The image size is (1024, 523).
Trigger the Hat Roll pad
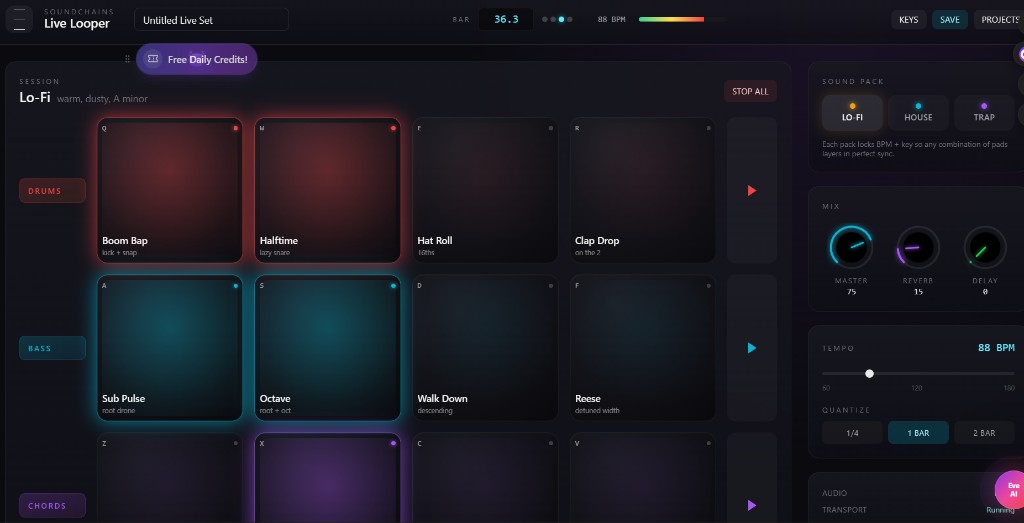(485, 191)
